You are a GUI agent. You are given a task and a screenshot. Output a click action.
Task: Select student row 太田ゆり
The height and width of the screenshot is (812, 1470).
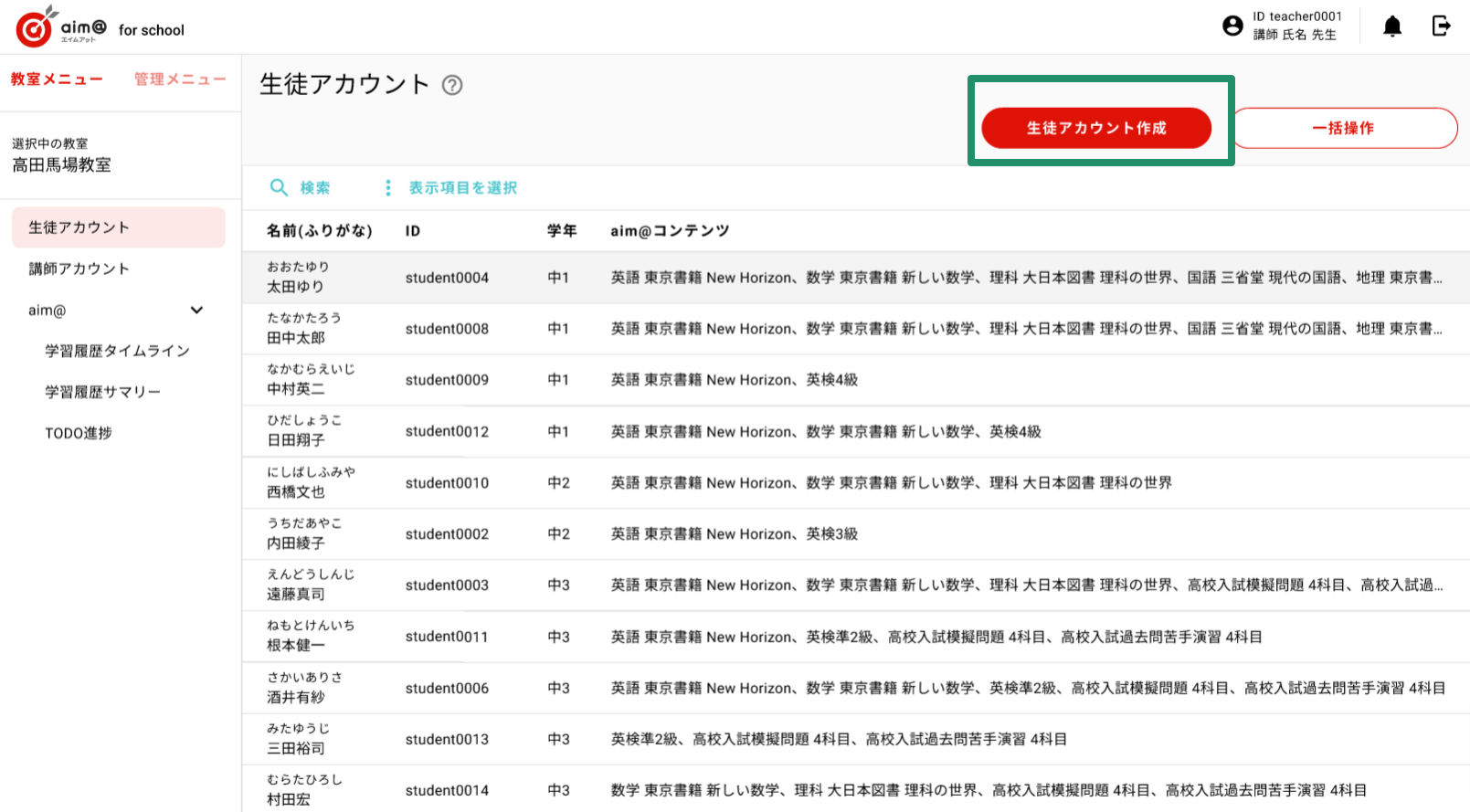[x=856, y=278]
